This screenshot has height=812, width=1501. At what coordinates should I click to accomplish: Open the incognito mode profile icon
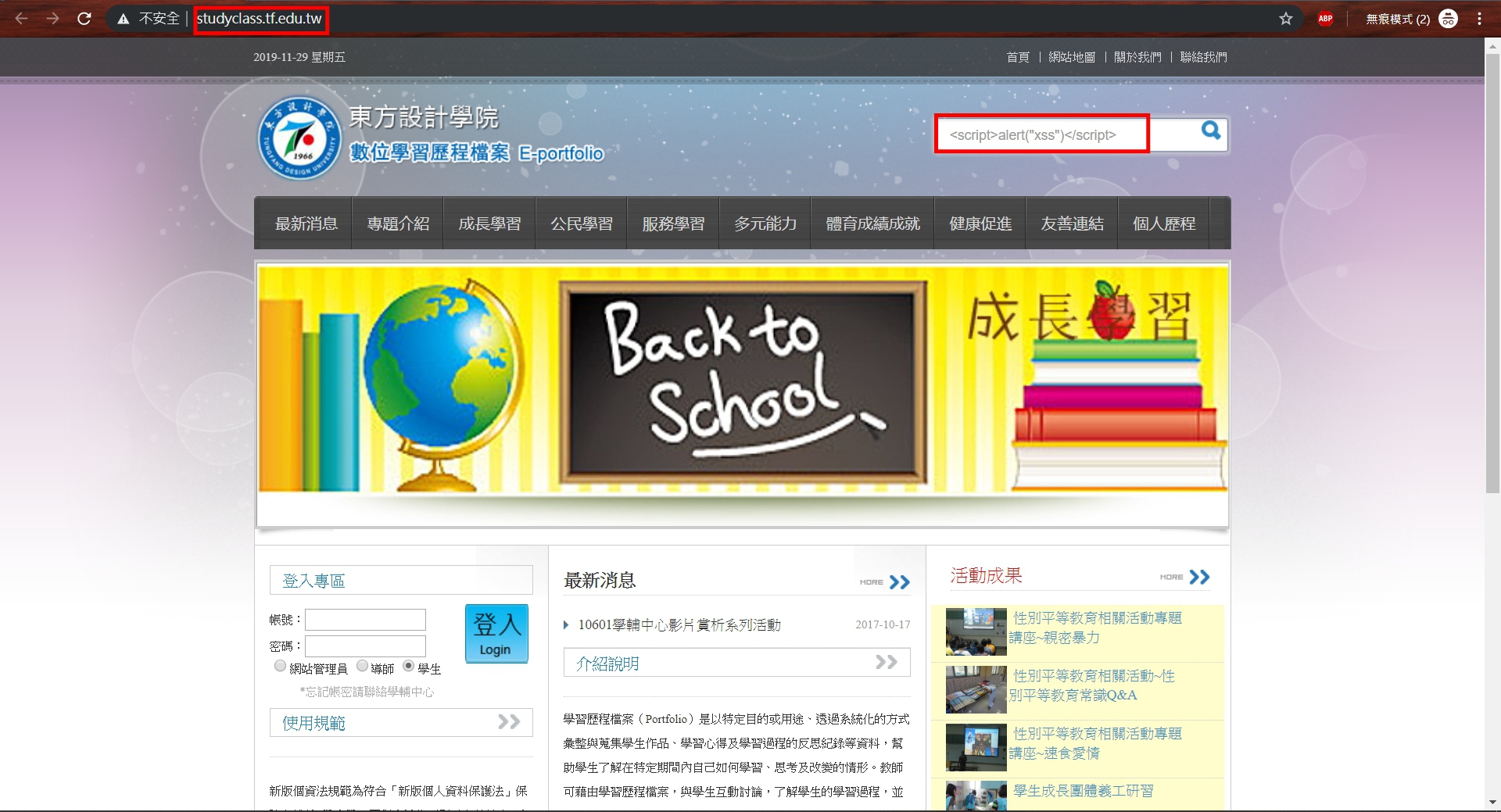[x=1448, y=19]
